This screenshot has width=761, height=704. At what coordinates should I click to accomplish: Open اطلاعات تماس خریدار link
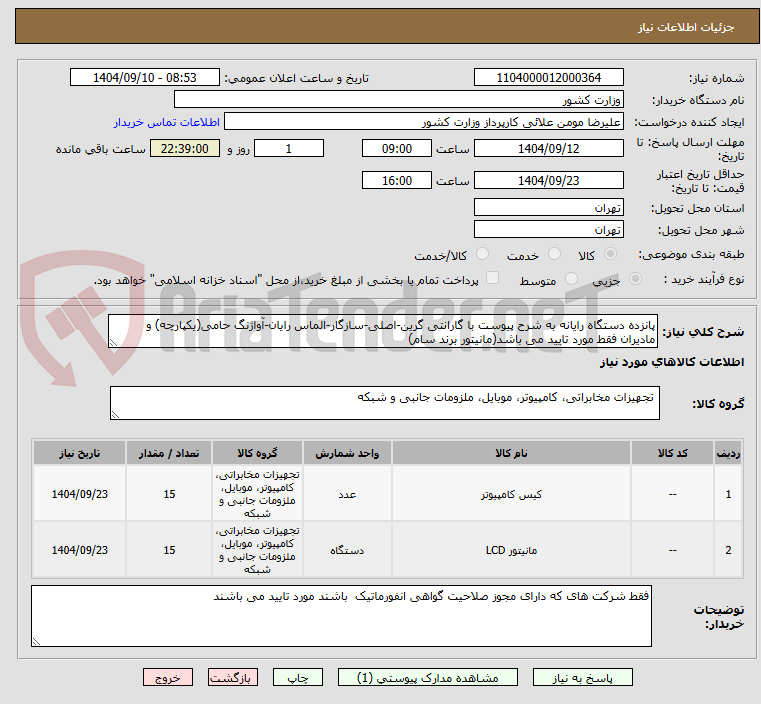coord(166,122)
